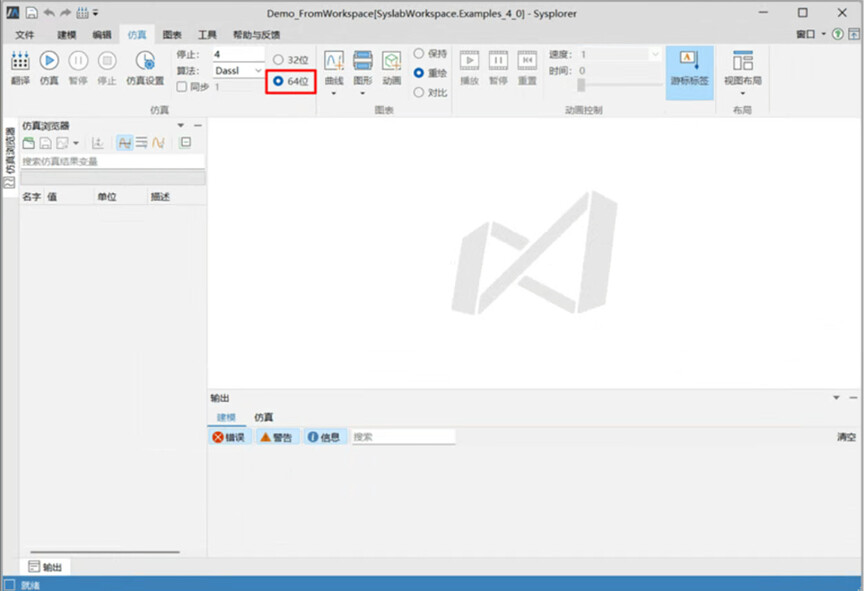Click the ribbon collapse icon at top right
864x591 pixels.
pyautogui.click(x=854, y=34)
